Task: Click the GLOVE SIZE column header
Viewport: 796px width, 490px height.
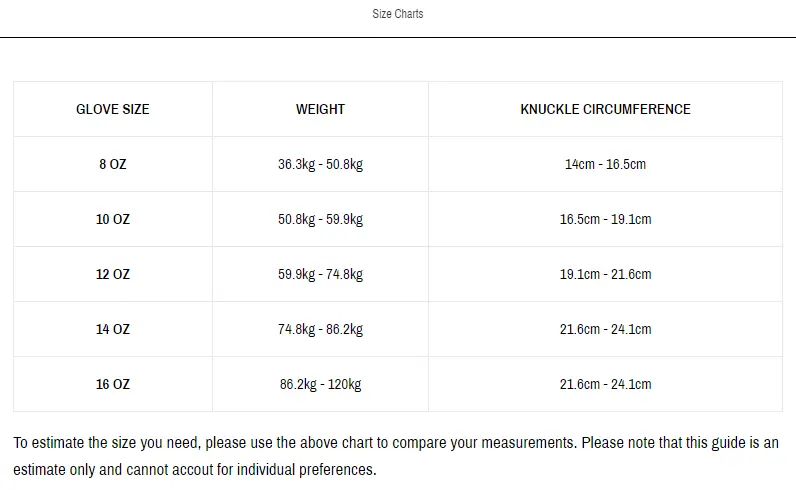Action: (113, 109)
